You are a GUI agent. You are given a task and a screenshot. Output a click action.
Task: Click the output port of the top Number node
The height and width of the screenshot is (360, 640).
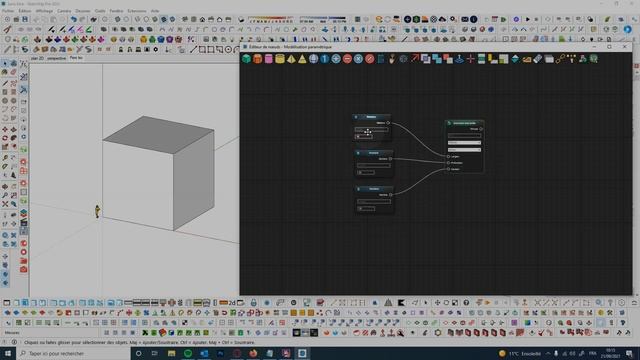pos(388,123)
